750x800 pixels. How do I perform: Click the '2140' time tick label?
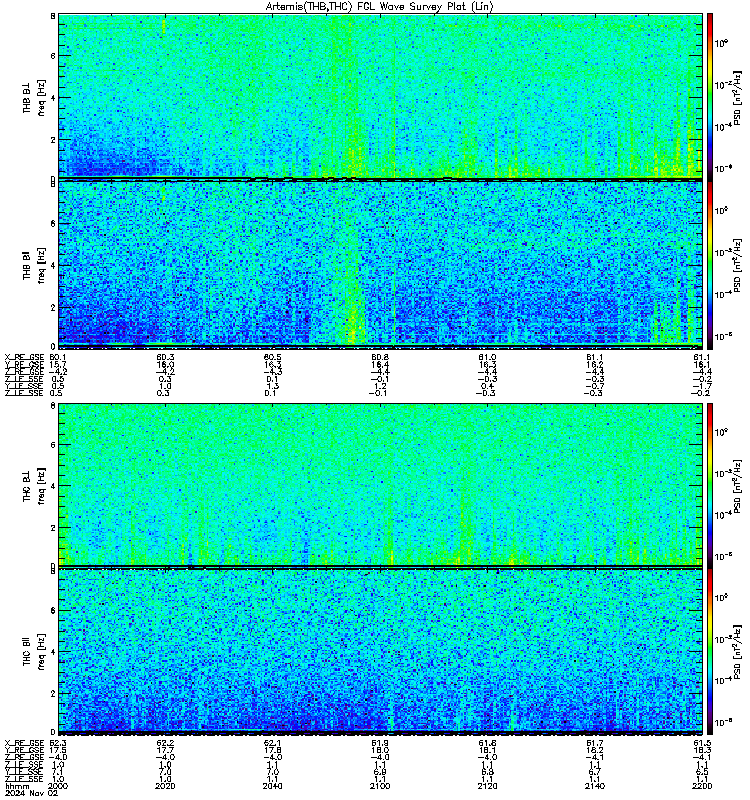[594, 786]
